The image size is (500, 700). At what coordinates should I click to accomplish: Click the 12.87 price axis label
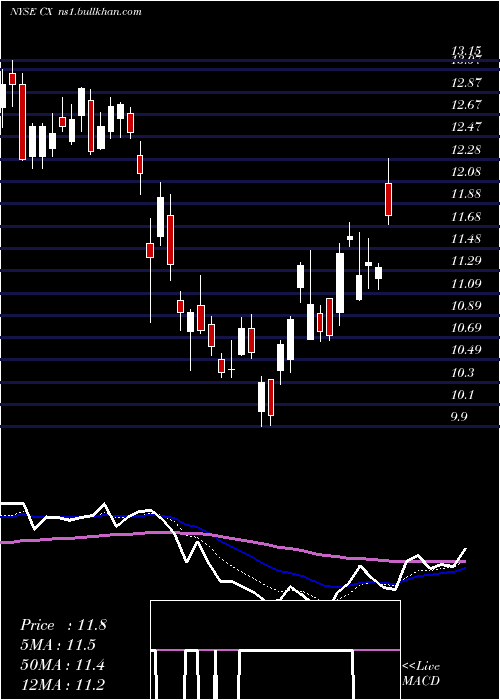point(467,83)
